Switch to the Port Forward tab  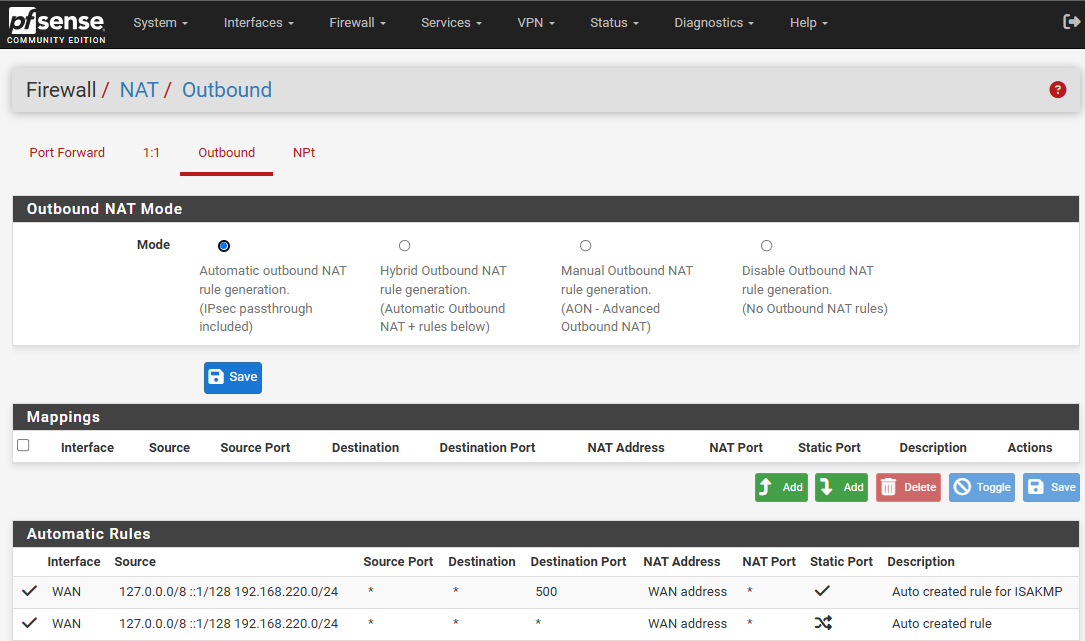coord(67,152)
